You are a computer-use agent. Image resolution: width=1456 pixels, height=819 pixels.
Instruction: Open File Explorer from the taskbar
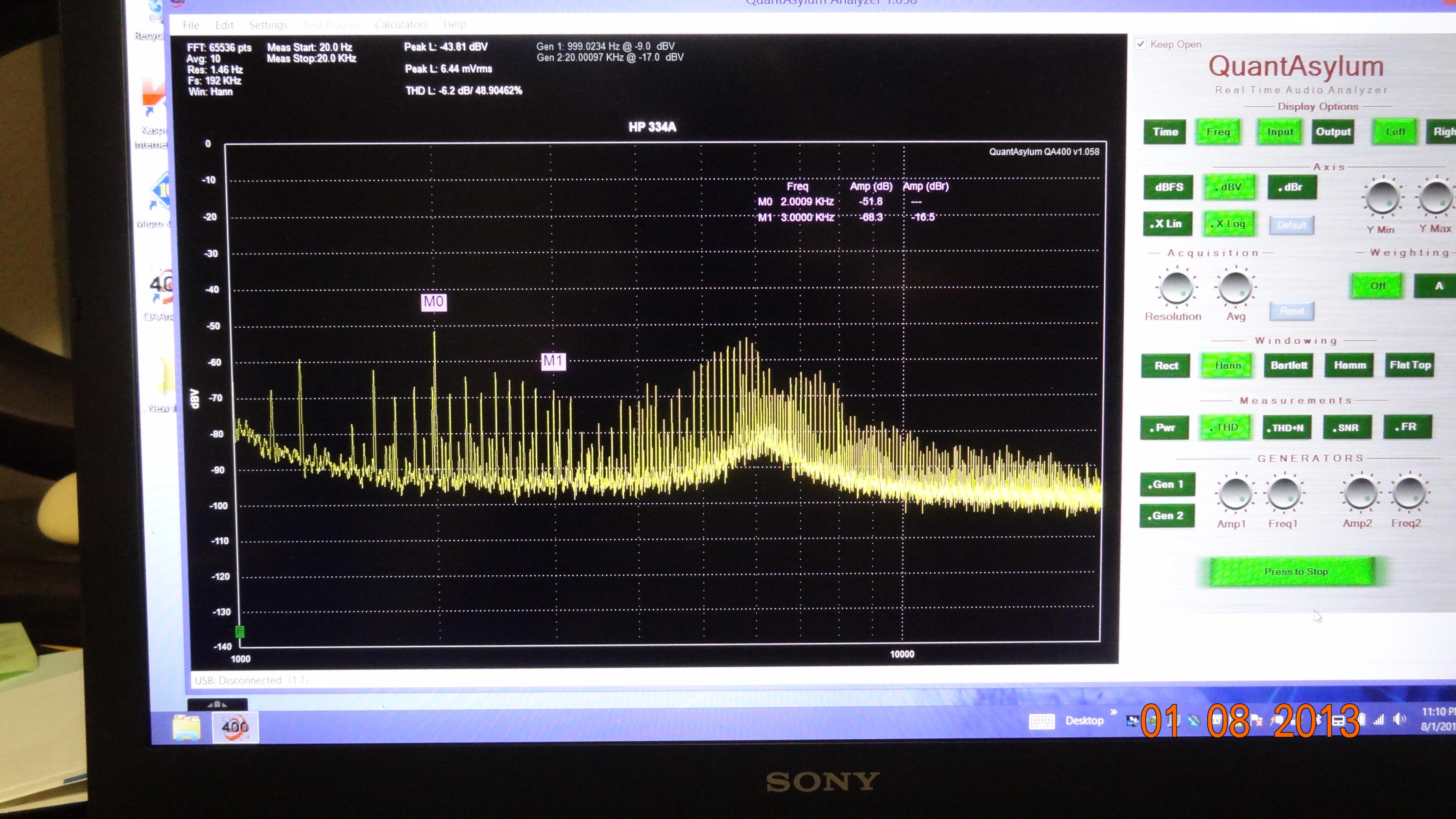[x=187, y=727]
